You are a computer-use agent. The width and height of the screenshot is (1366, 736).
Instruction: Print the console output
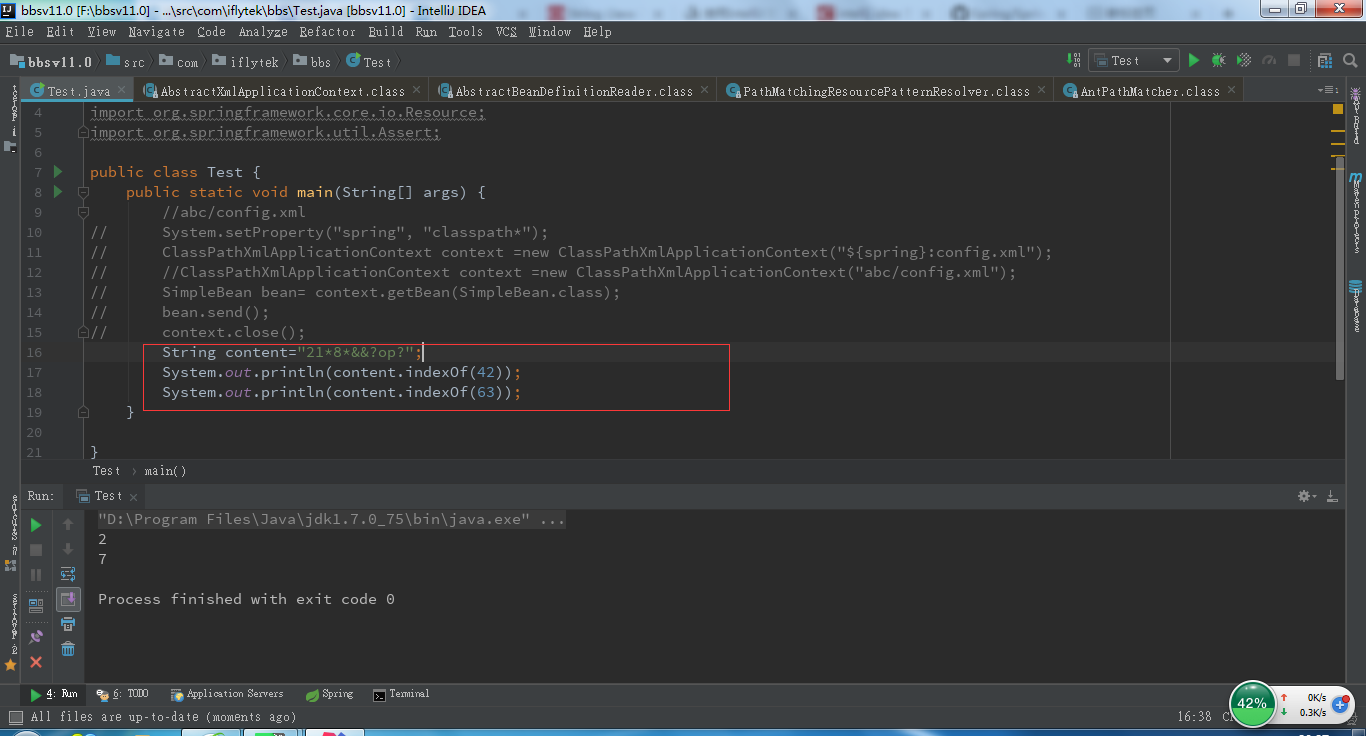point(68,624)
